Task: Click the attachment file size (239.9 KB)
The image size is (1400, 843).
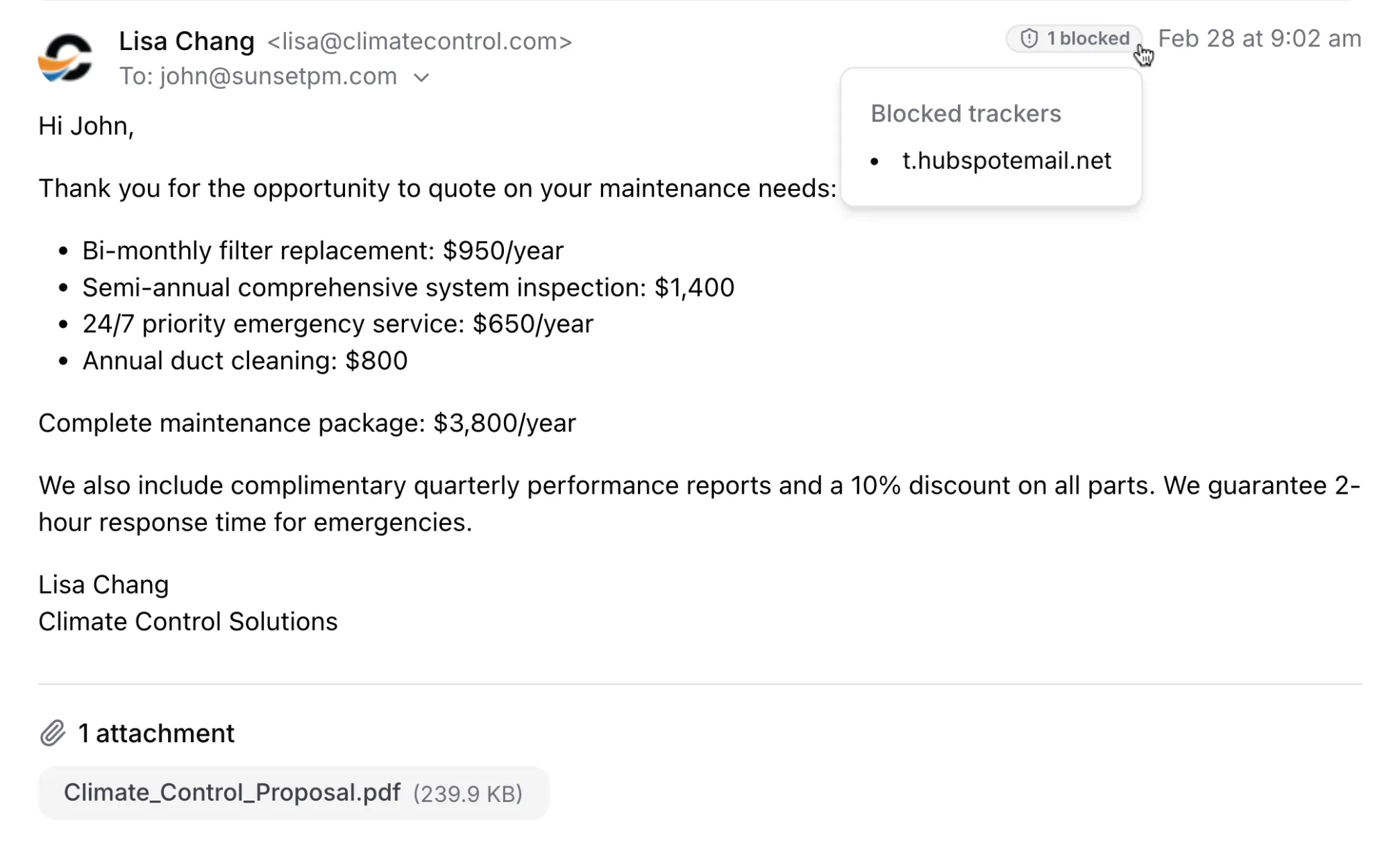Action: tap(468, 794)
